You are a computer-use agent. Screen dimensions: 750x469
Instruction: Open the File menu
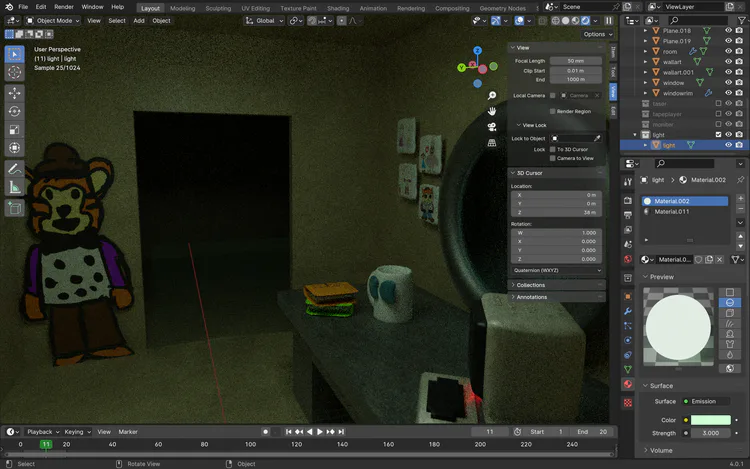[23, 7]
